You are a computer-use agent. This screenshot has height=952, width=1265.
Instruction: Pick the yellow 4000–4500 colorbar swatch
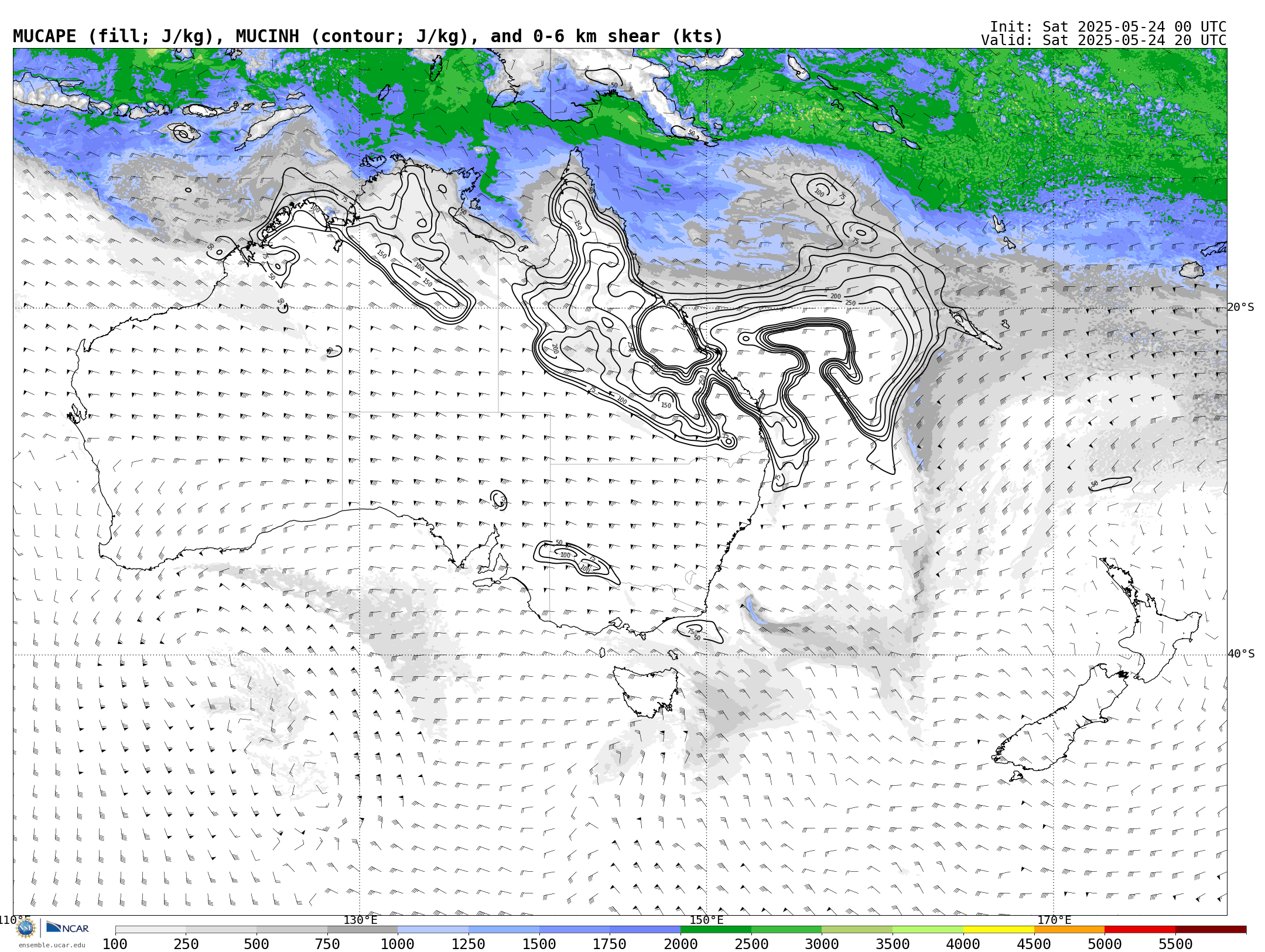tap(999, 930)
